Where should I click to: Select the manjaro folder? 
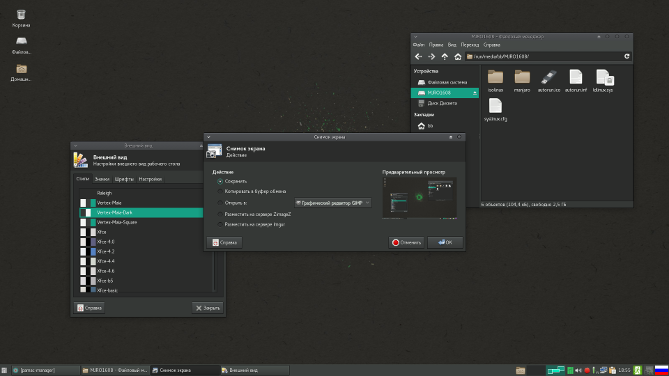pos(522,81)
